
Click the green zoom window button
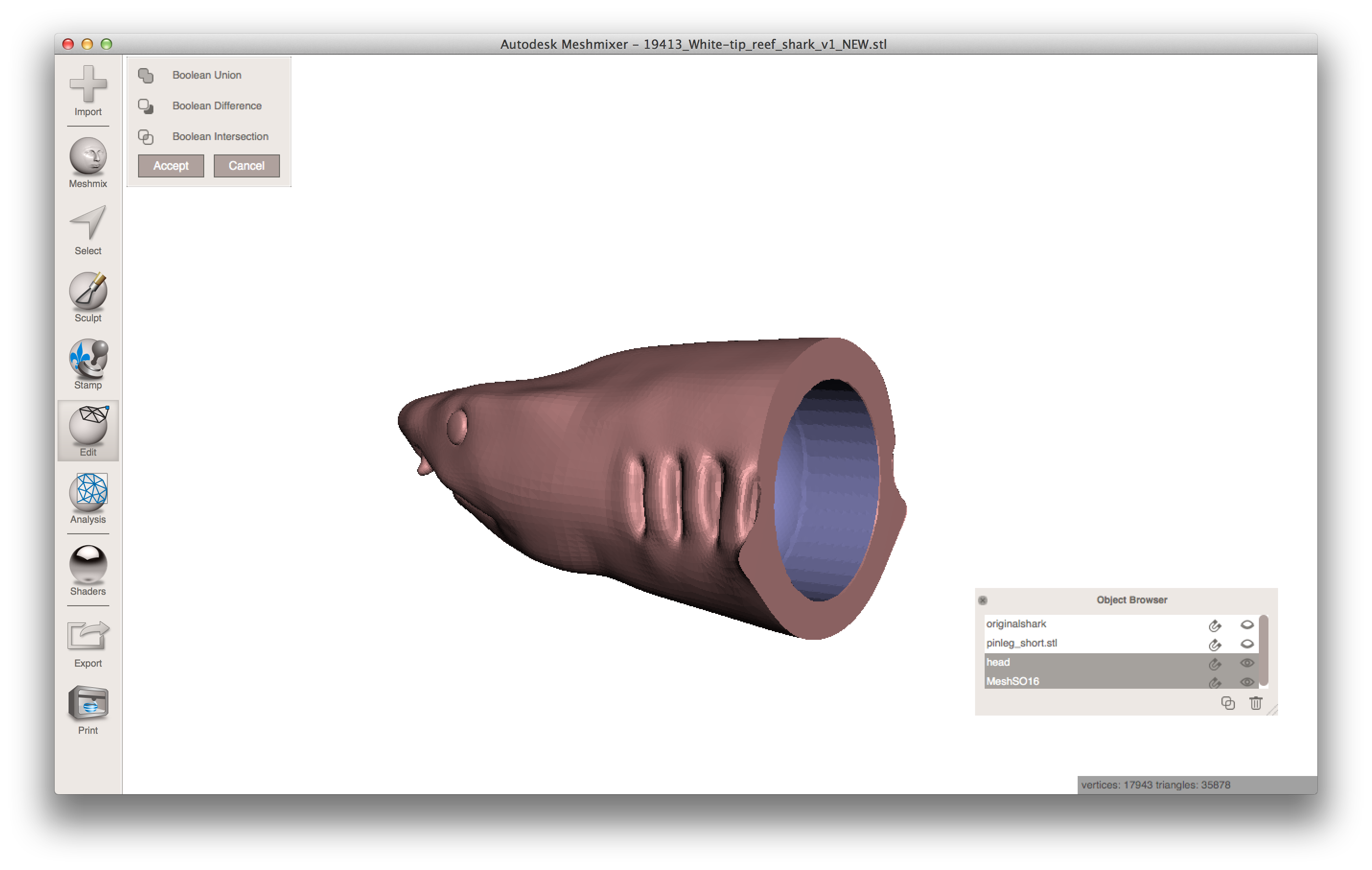pos(106,44)
